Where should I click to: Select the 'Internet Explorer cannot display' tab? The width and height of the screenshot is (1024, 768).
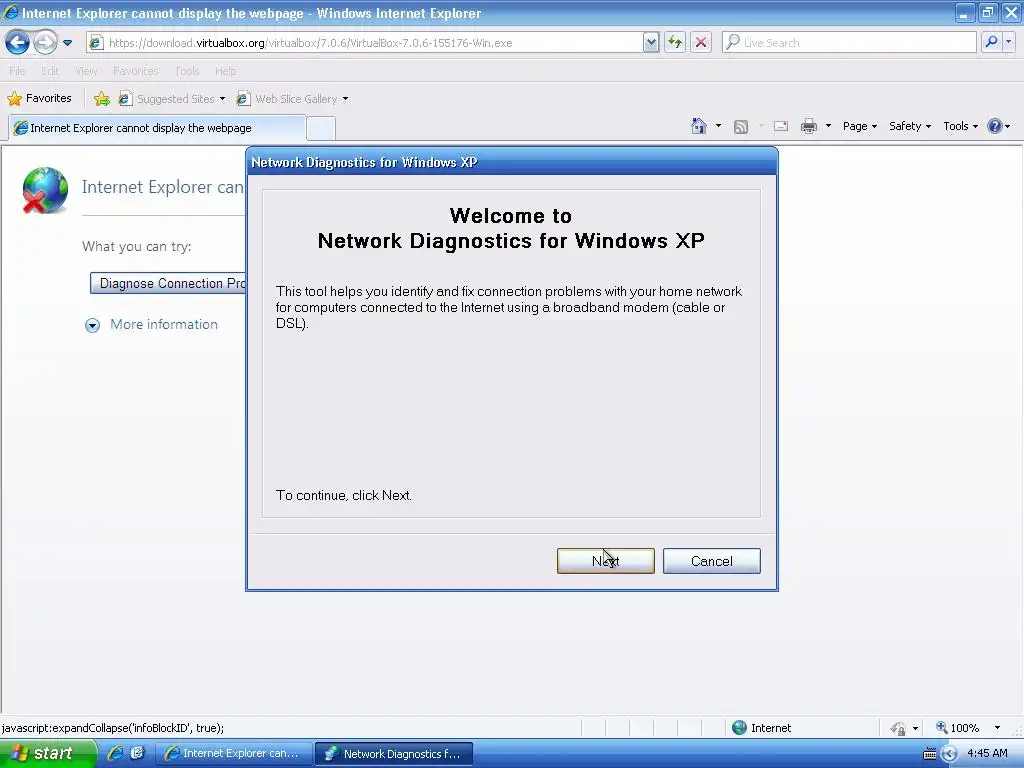tap(157, 128)
